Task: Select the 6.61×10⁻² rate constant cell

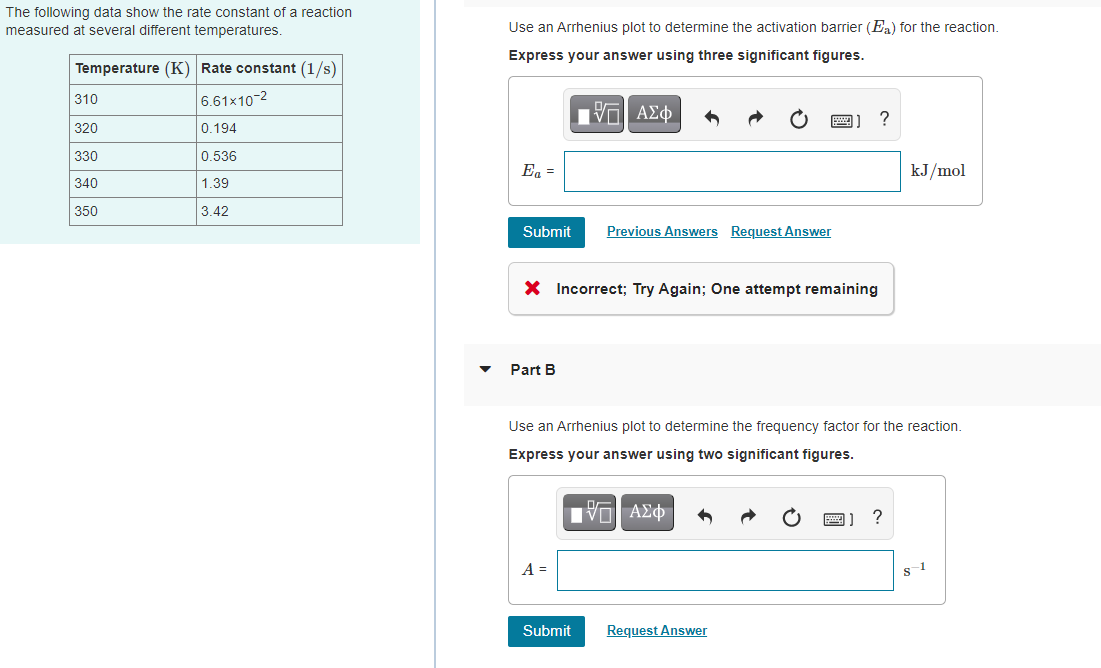Action: (x=270, y=100)
